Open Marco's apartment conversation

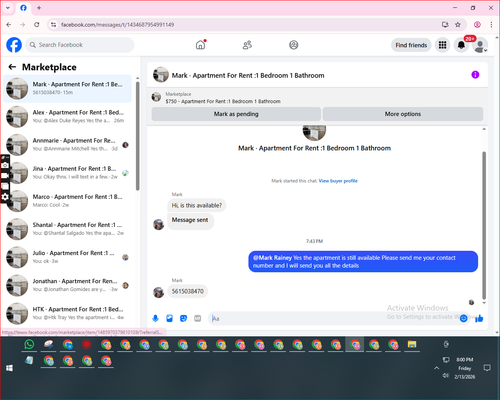[68, 201]
